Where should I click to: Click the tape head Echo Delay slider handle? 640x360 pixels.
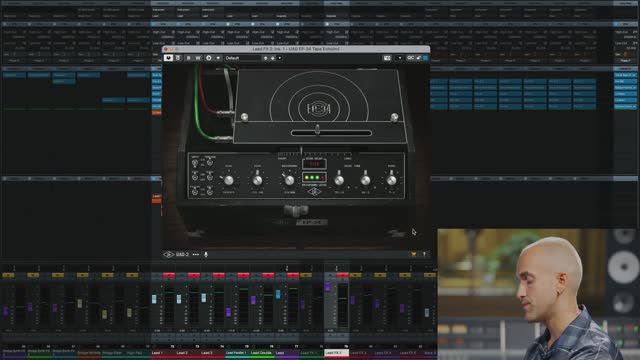click(317, 130)
